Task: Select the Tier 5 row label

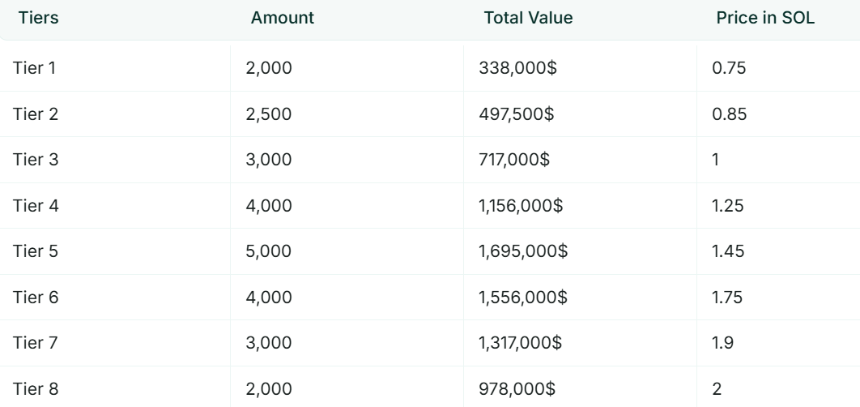Action: tap(35, 251)
